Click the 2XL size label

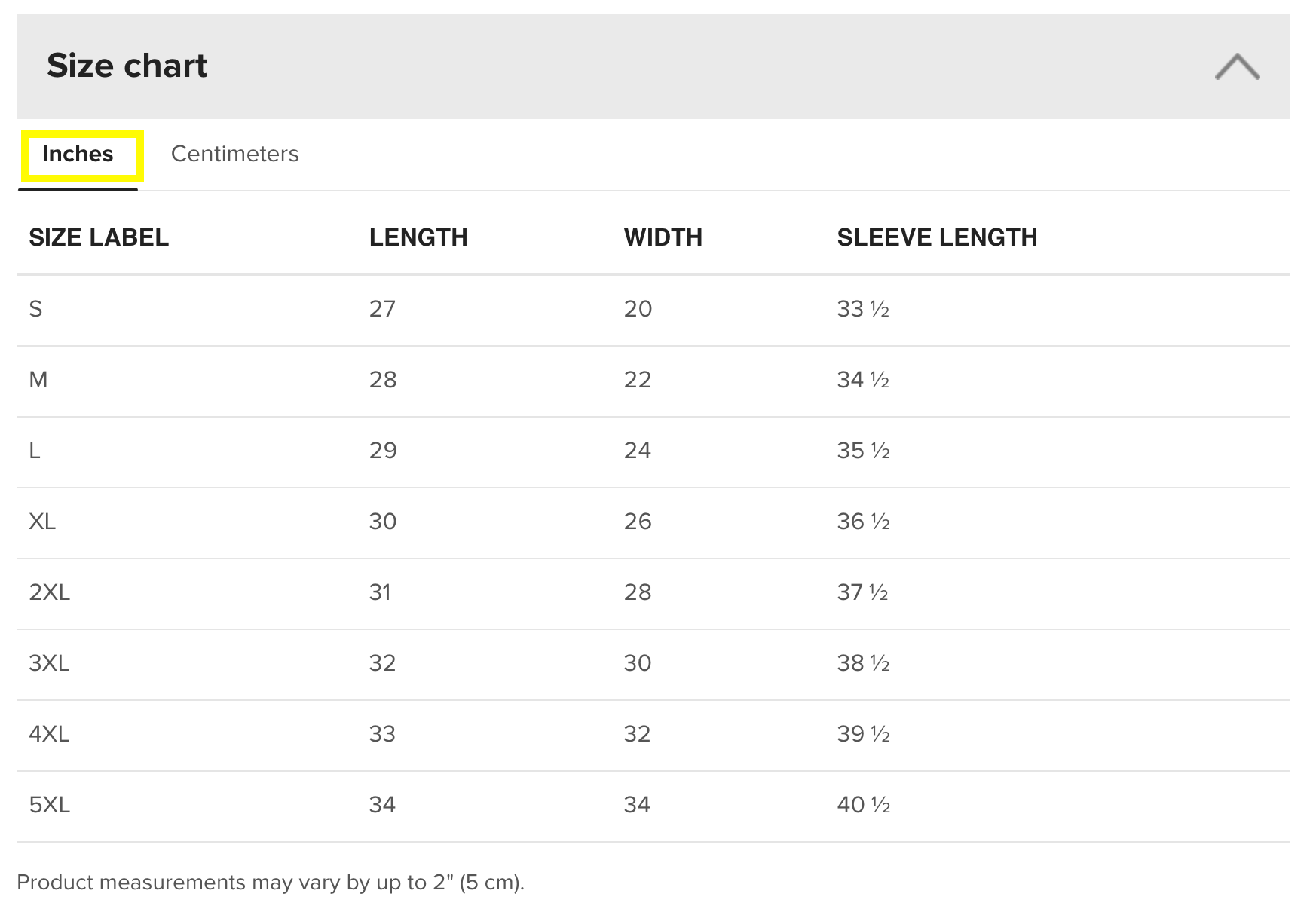pos(50,592)
